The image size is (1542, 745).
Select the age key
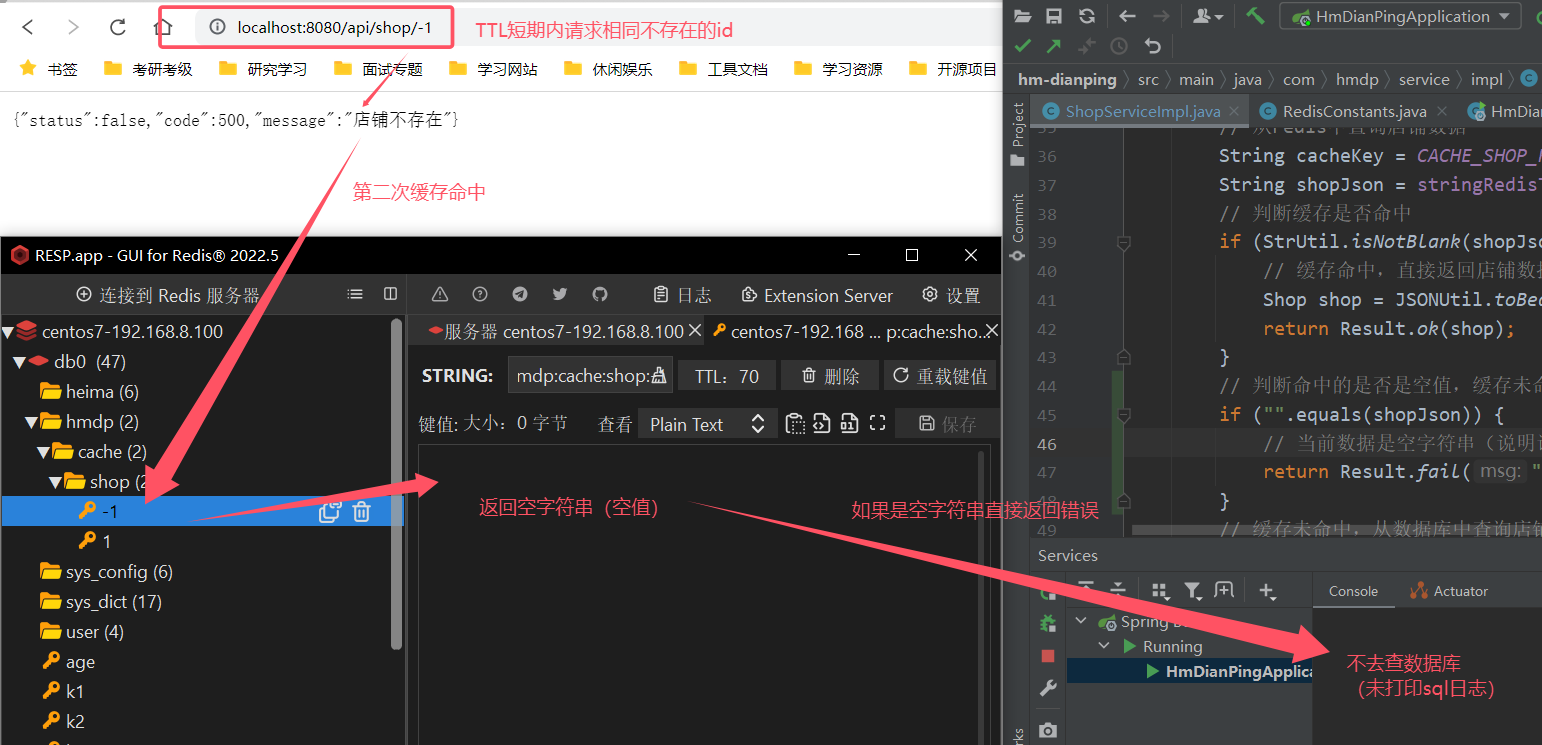click(x=68, y=662)
